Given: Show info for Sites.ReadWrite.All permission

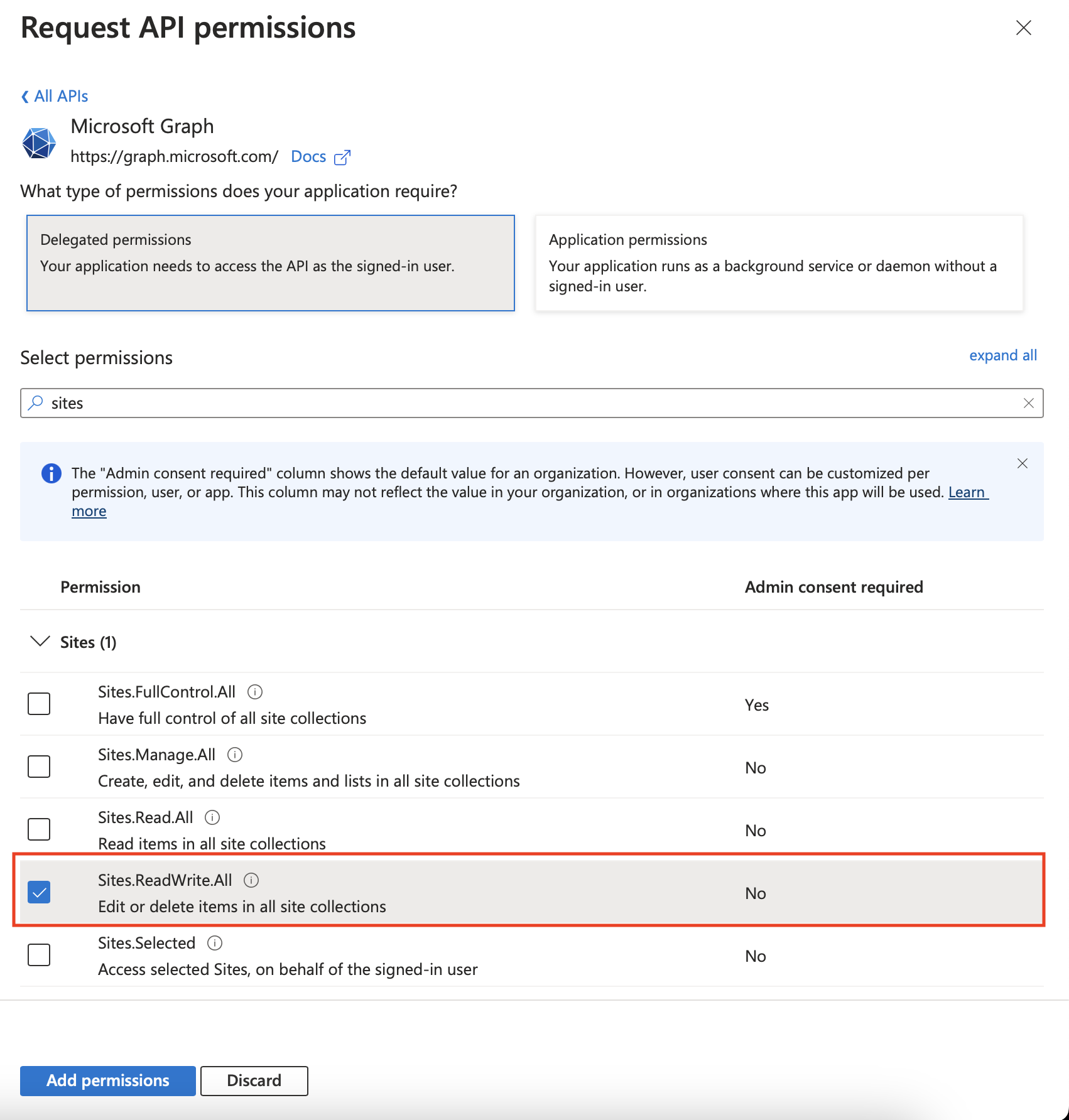Looking at the screenshot, I should point(251,880).
